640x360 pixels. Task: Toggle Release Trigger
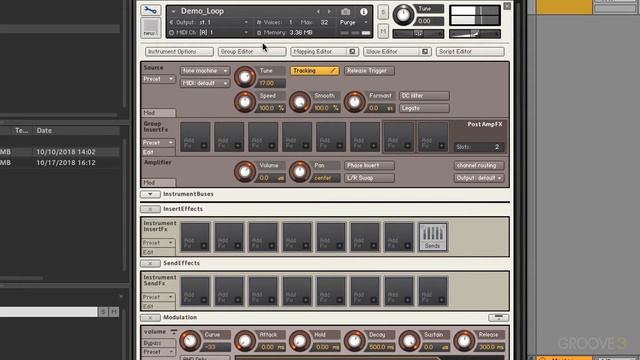pyautogui.click(x=369, y=71)
